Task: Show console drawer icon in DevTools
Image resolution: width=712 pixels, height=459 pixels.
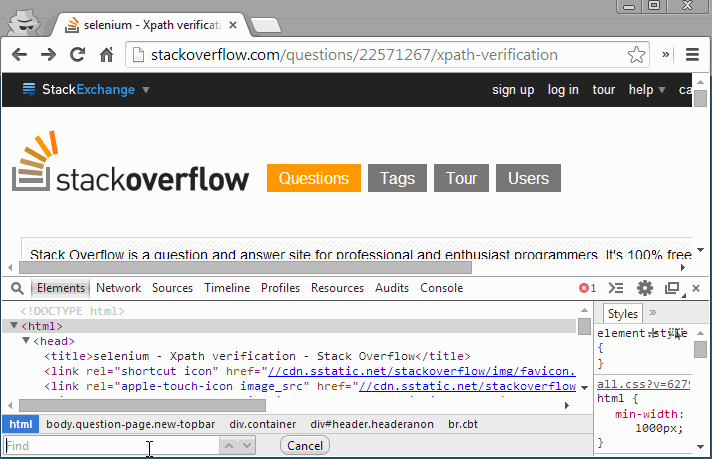Action: 616,288
